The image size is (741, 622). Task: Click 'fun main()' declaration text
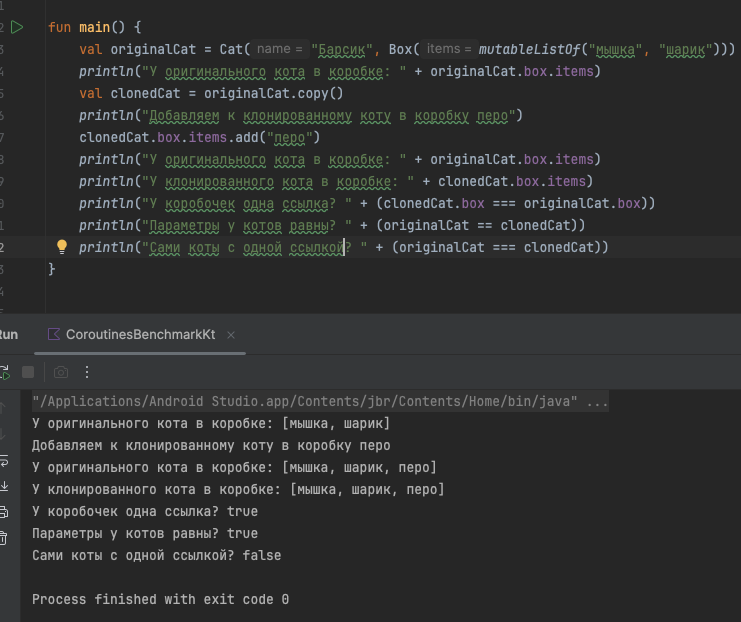coord(86,27)
